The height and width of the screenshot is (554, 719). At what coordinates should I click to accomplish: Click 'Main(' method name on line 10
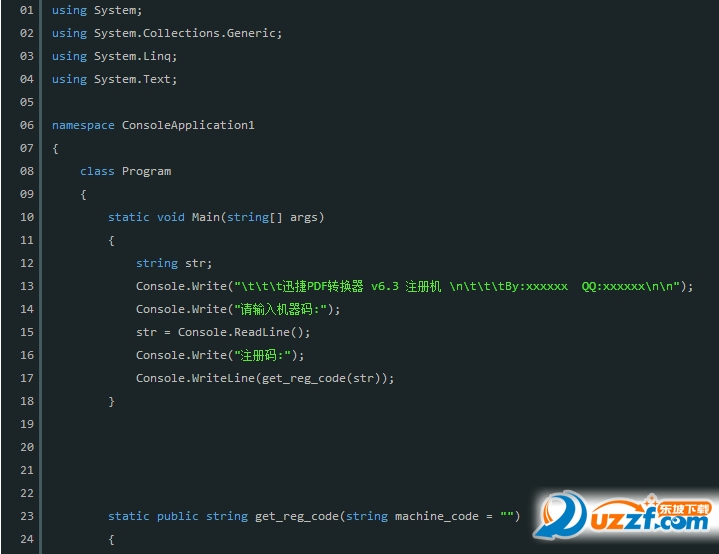(x=209, y=217)
